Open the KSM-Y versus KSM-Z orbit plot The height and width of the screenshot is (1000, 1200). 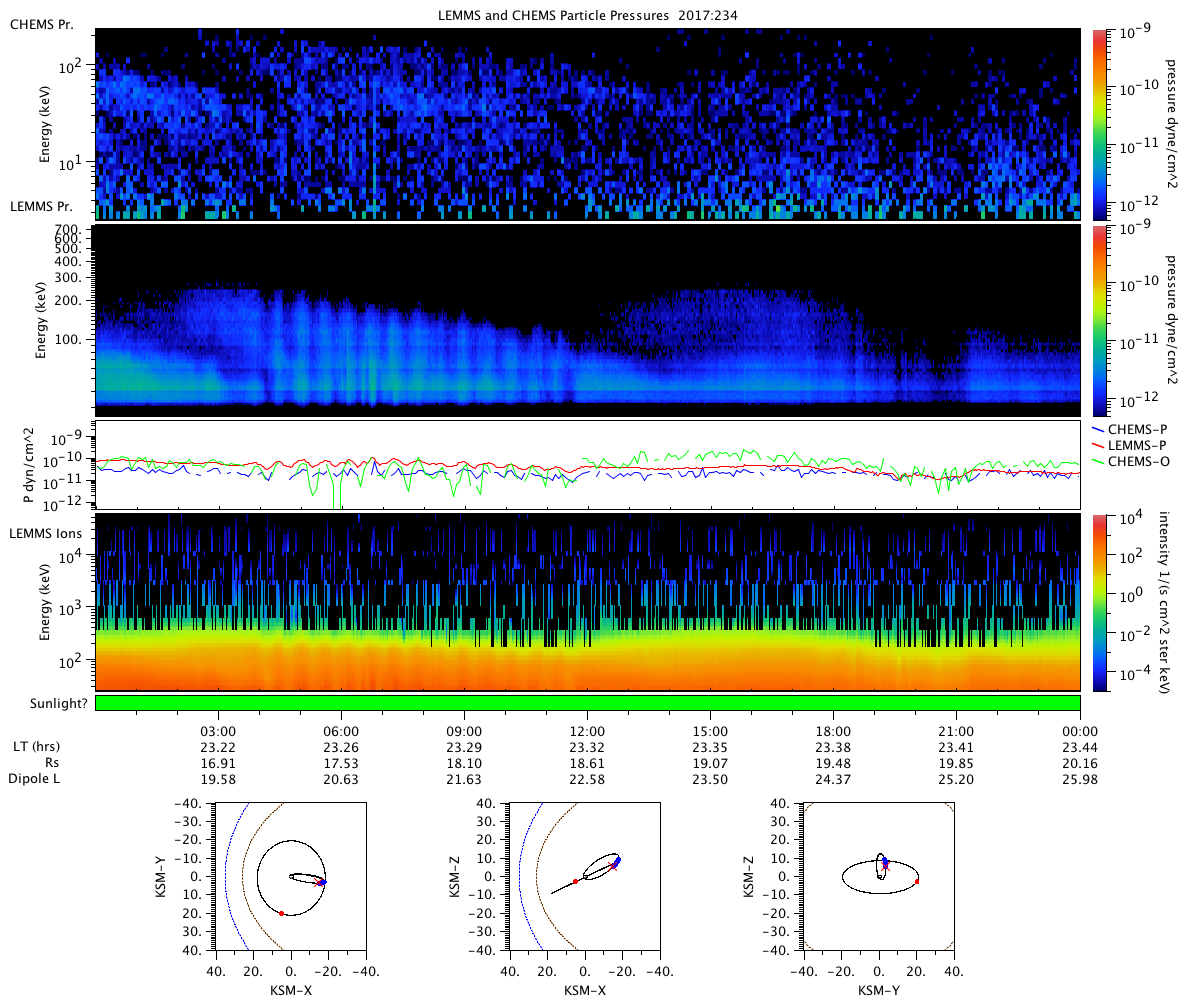pyautogui.click(x=878, y=877)
